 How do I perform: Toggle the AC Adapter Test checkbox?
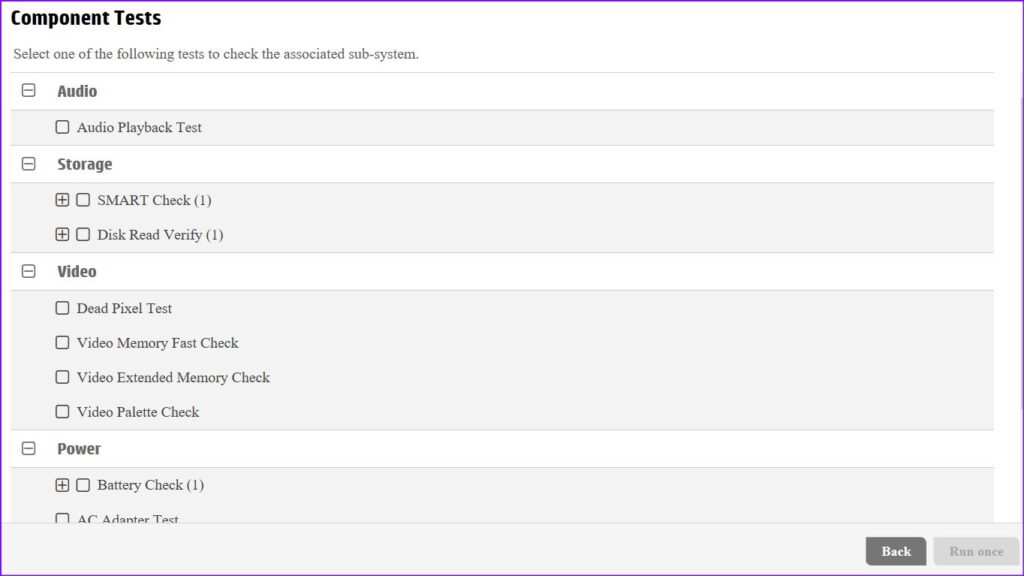[62, 519]
